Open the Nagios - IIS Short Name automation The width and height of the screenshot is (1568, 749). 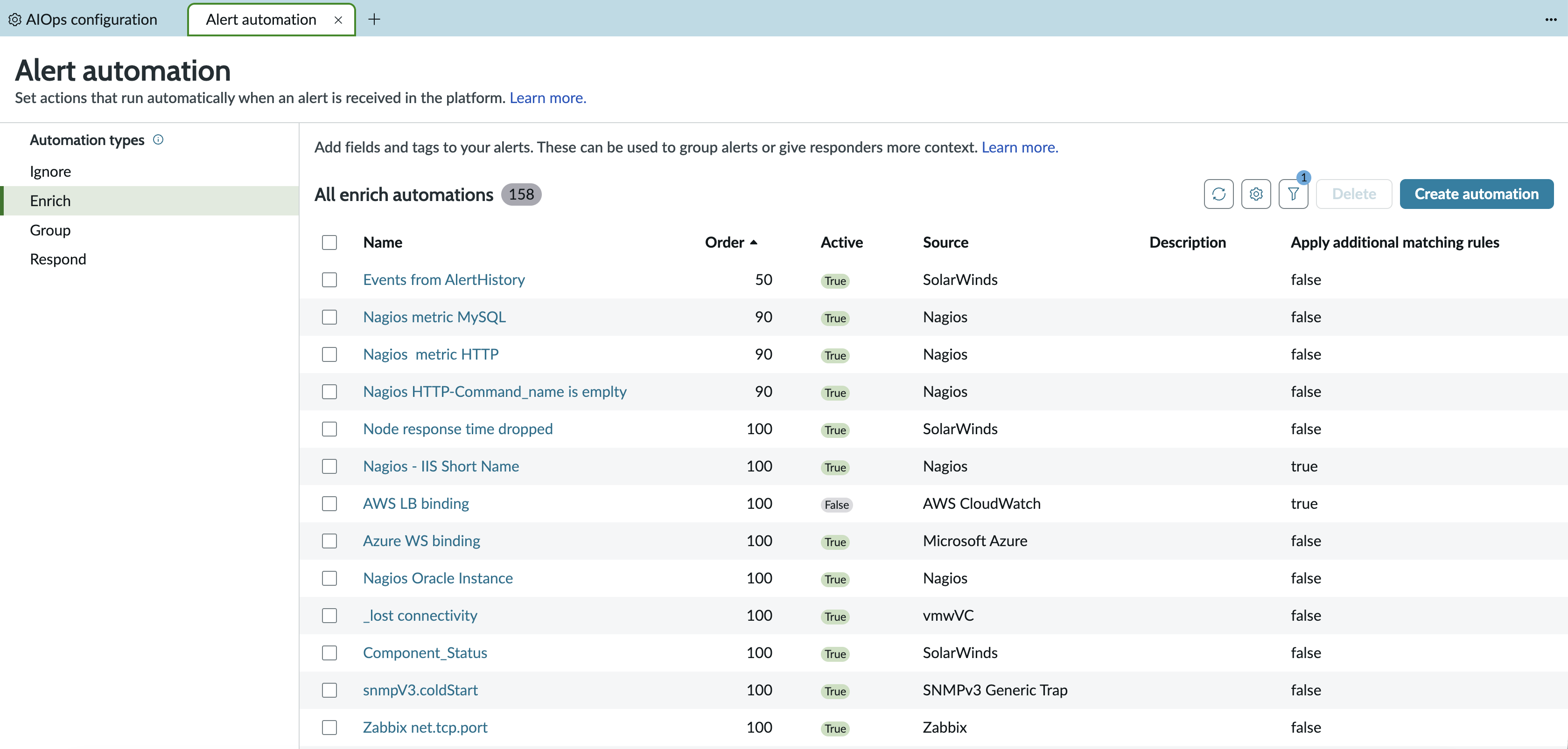coord(441,466)
